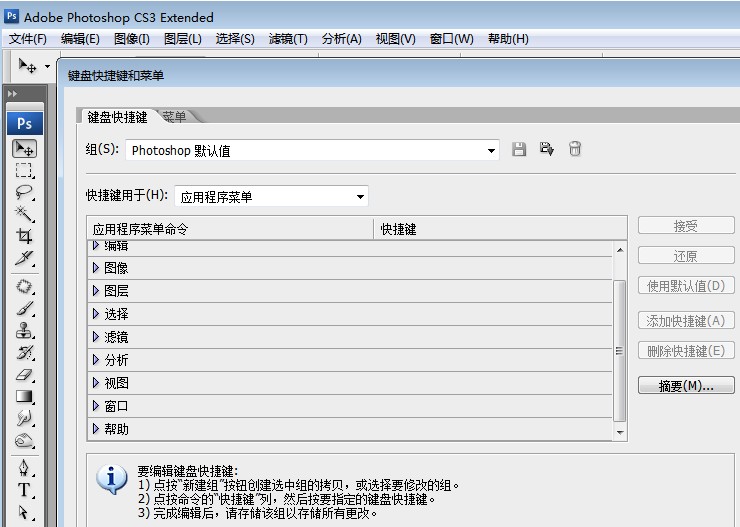Click Move tool preset icon in options bar
Image resolution: width=740 pixels, height=527 pixels.
pos(27,66)
